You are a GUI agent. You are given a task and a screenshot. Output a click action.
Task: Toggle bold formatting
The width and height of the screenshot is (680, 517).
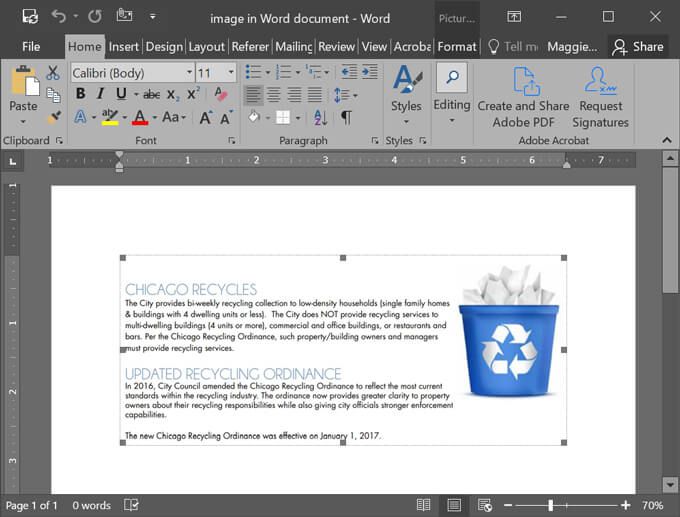(x=80, y=94)
